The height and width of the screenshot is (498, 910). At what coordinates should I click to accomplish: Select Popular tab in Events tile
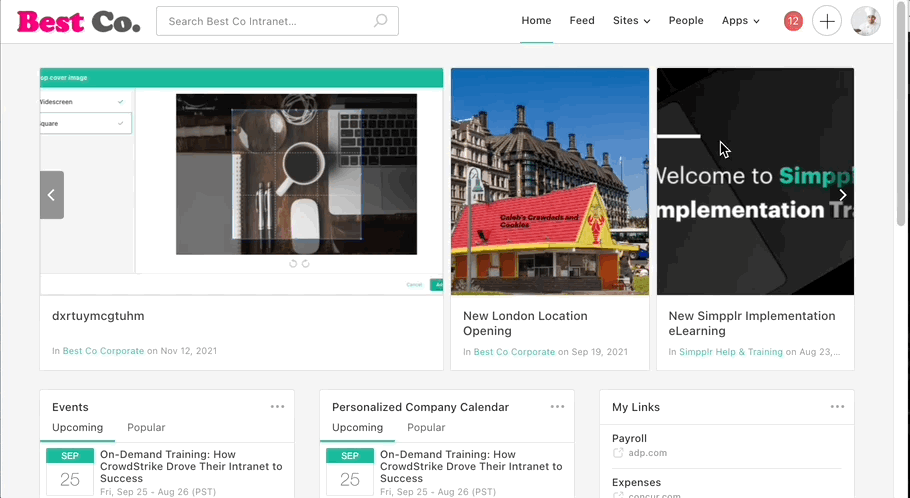tap(146, 428)
